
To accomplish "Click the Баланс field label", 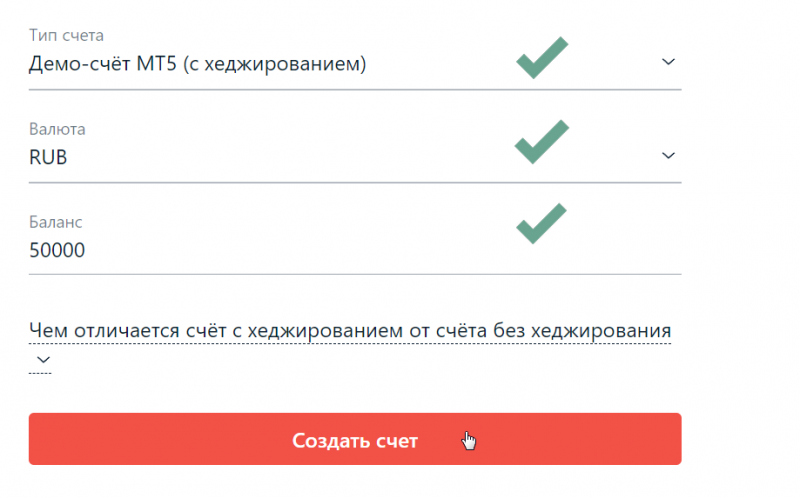I will click(x=58, y=222).
